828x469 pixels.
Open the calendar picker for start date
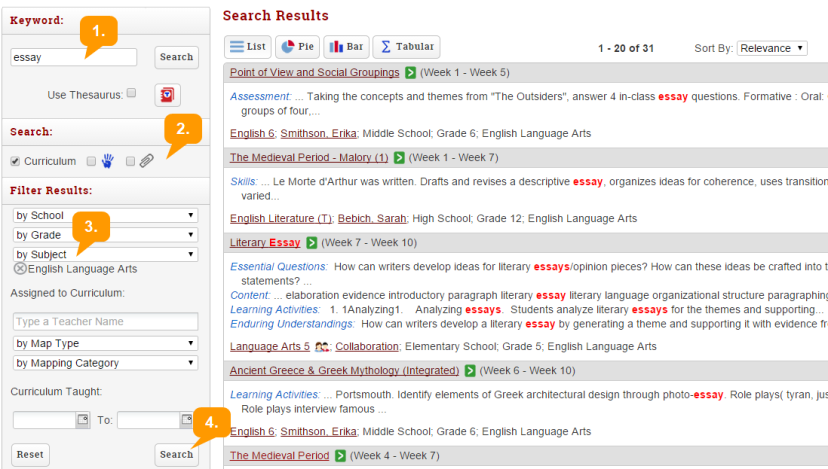click(x=82, y=421)
